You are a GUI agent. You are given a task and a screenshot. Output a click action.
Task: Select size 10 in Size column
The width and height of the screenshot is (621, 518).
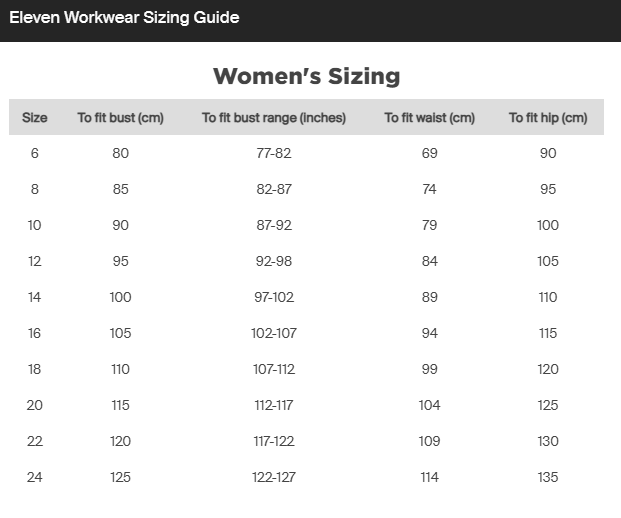pos(35,226)
